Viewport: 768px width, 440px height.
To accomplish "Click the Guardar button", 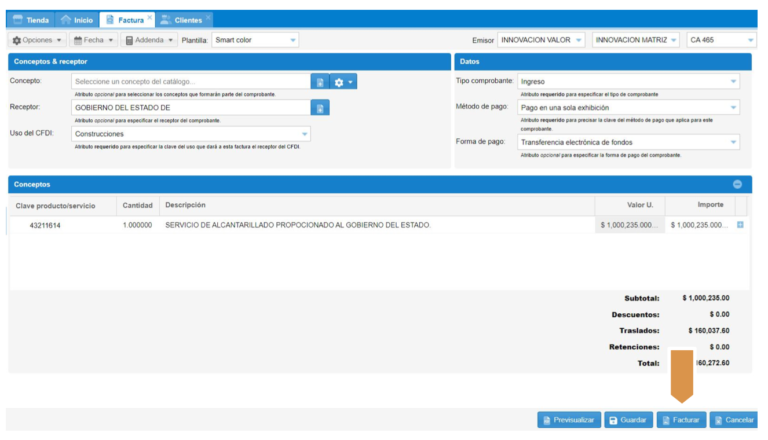I will click(627, 420).
